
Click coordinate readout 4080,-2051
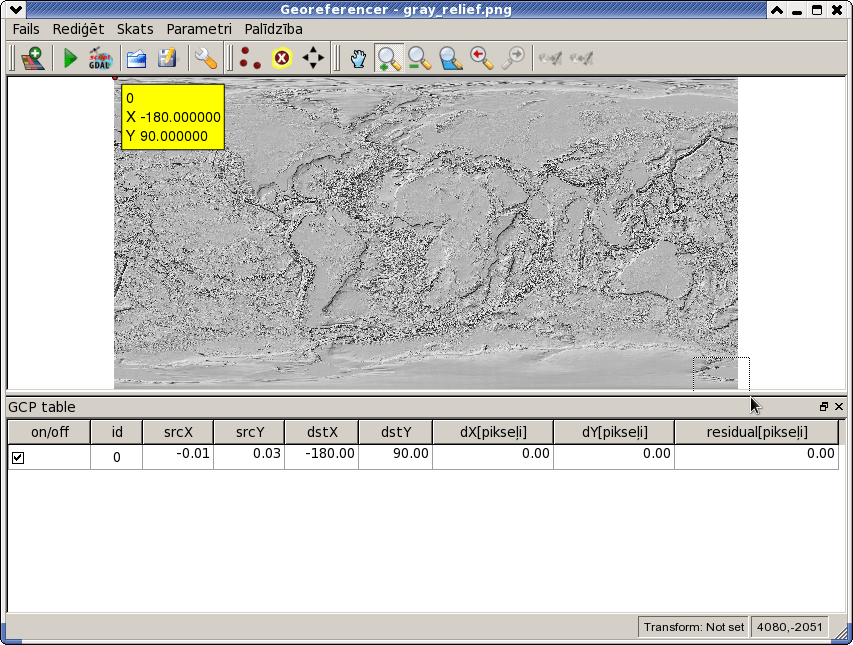pos(789,627)
